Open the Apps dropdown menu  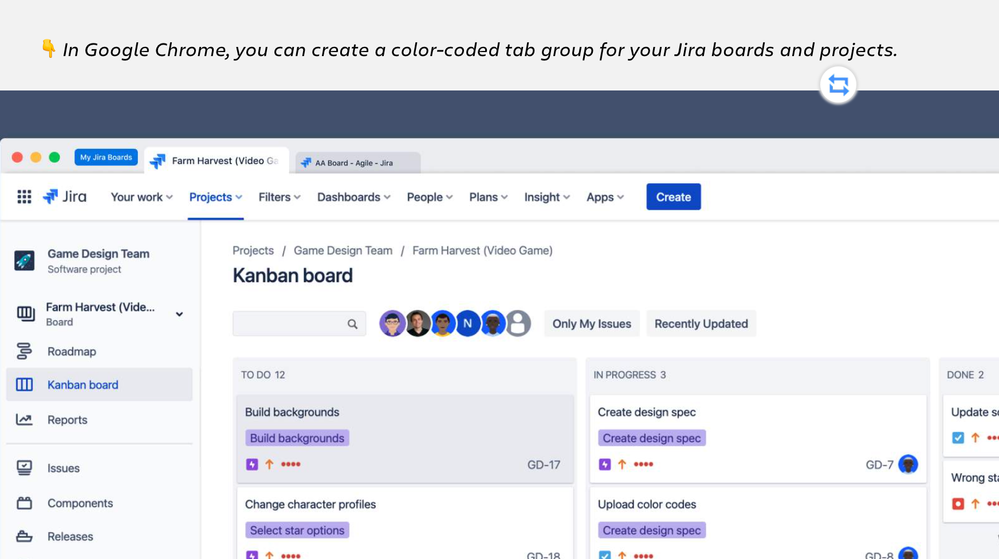click(x=605, y=197)
